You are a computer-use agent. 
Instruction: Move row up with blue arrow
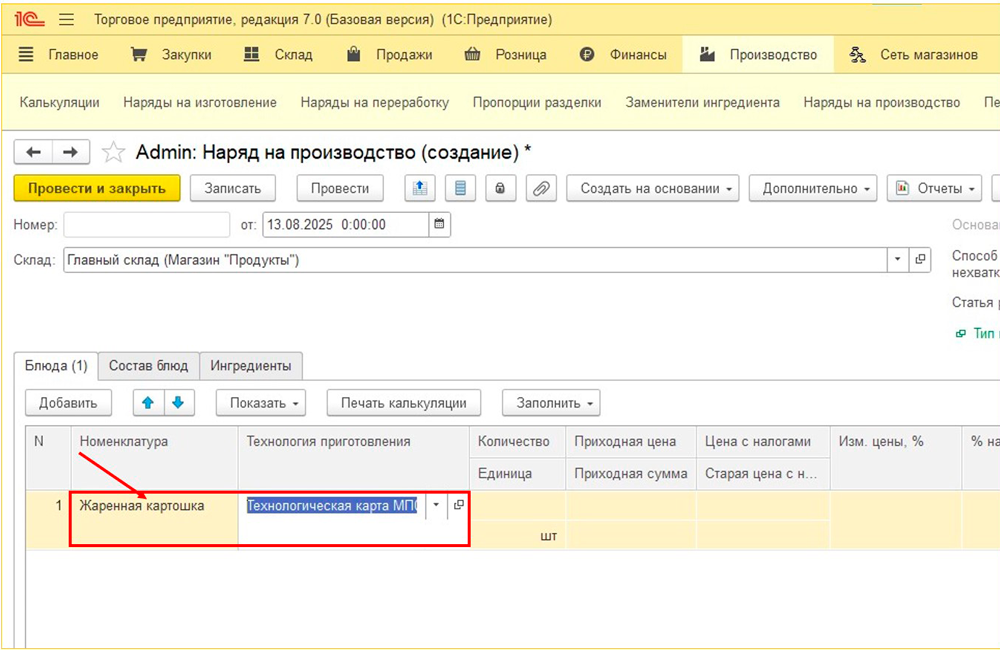(148, 403)
